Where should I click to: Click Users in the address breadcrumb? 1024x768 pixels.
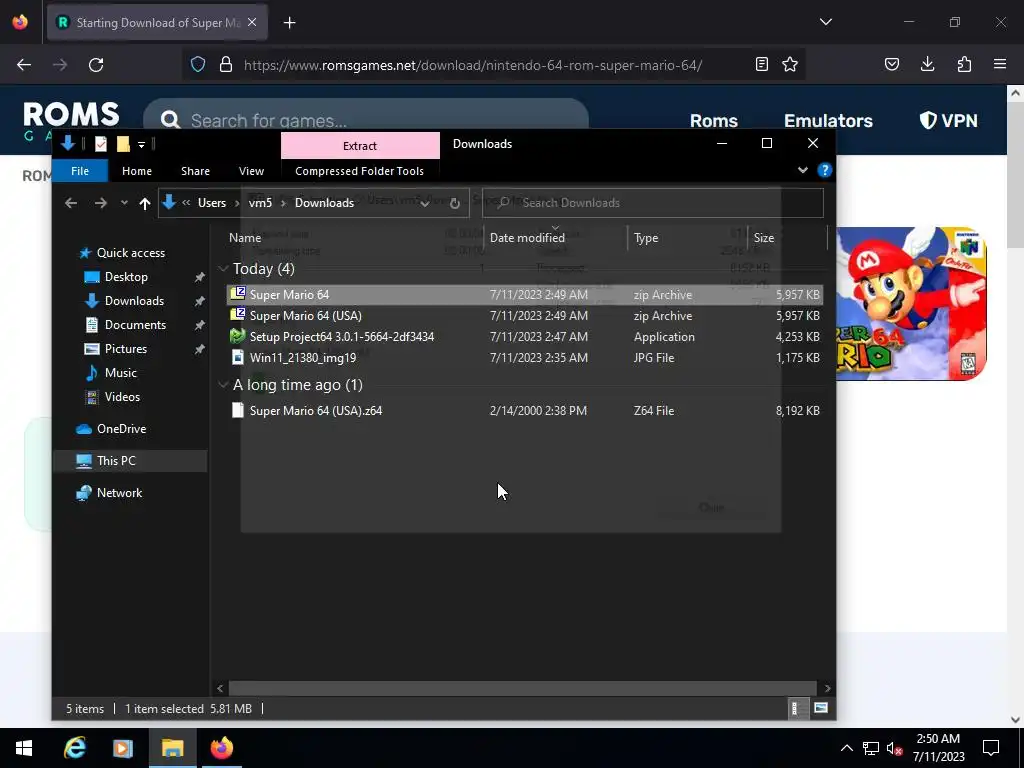[212, 202]
